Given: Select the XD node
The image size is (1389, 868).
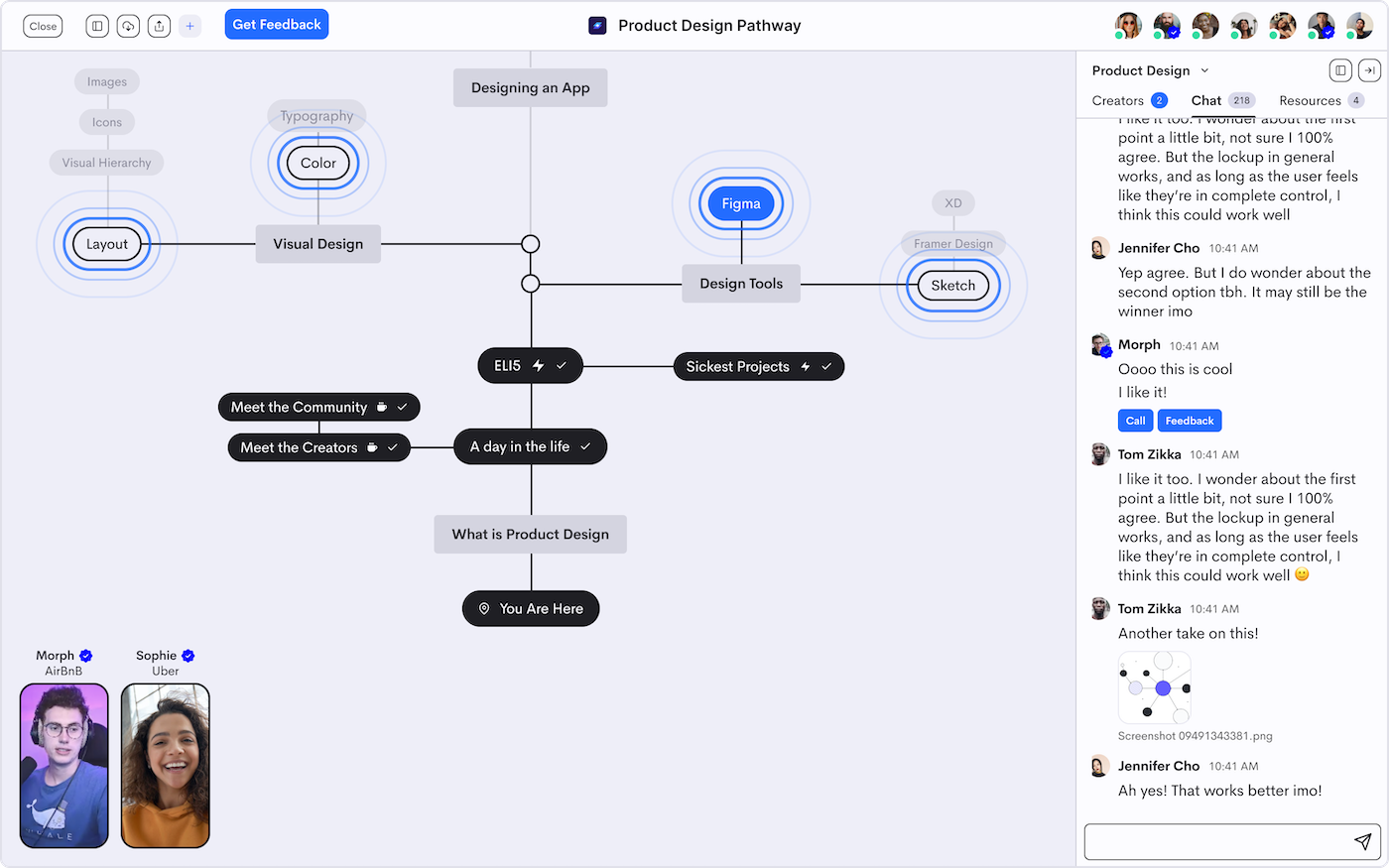Looking at the screenshot, I should coord(953,203).
